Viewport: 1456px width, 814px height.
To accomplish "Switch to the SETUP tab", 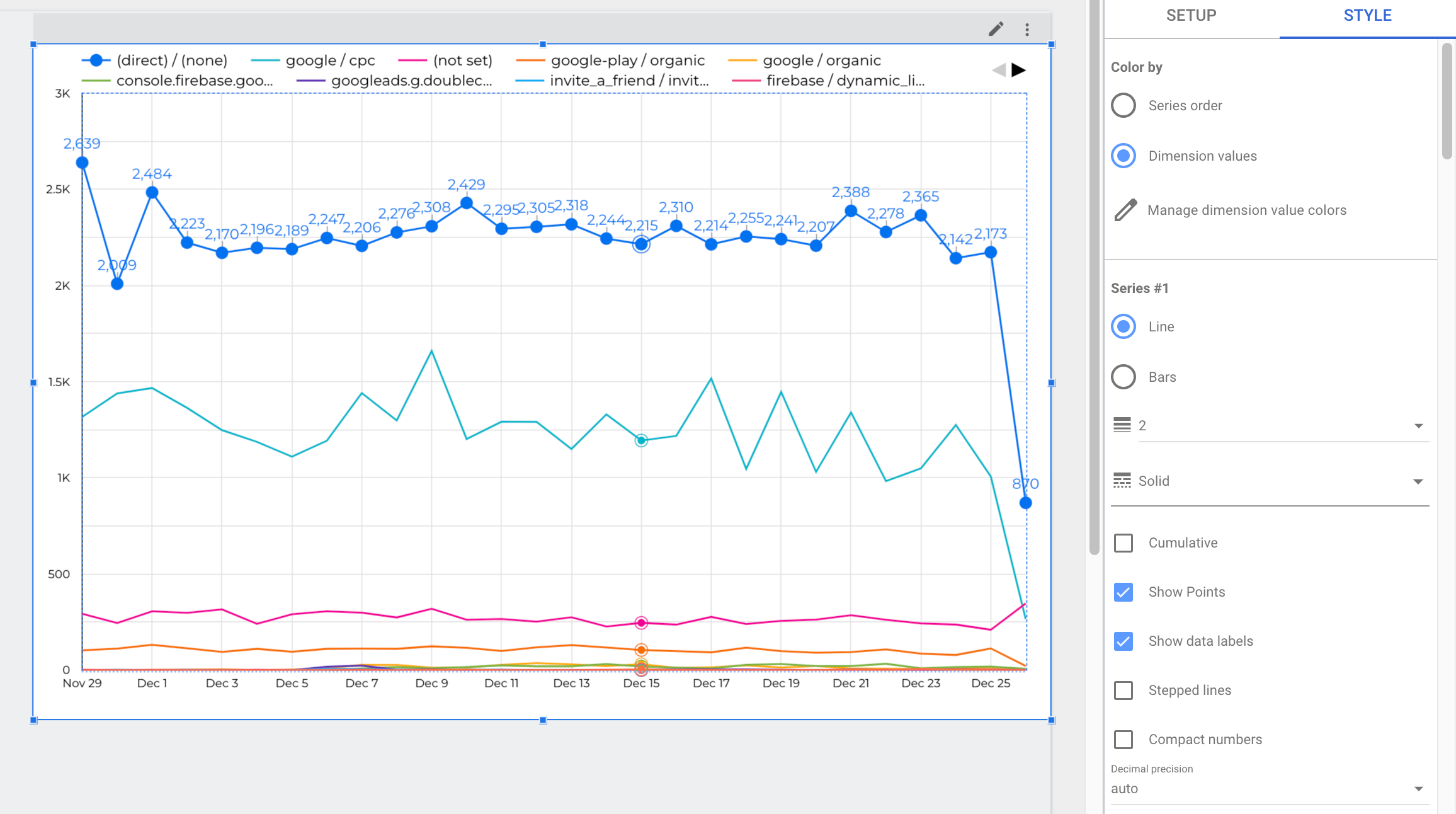I will (x=1191, y=16).
